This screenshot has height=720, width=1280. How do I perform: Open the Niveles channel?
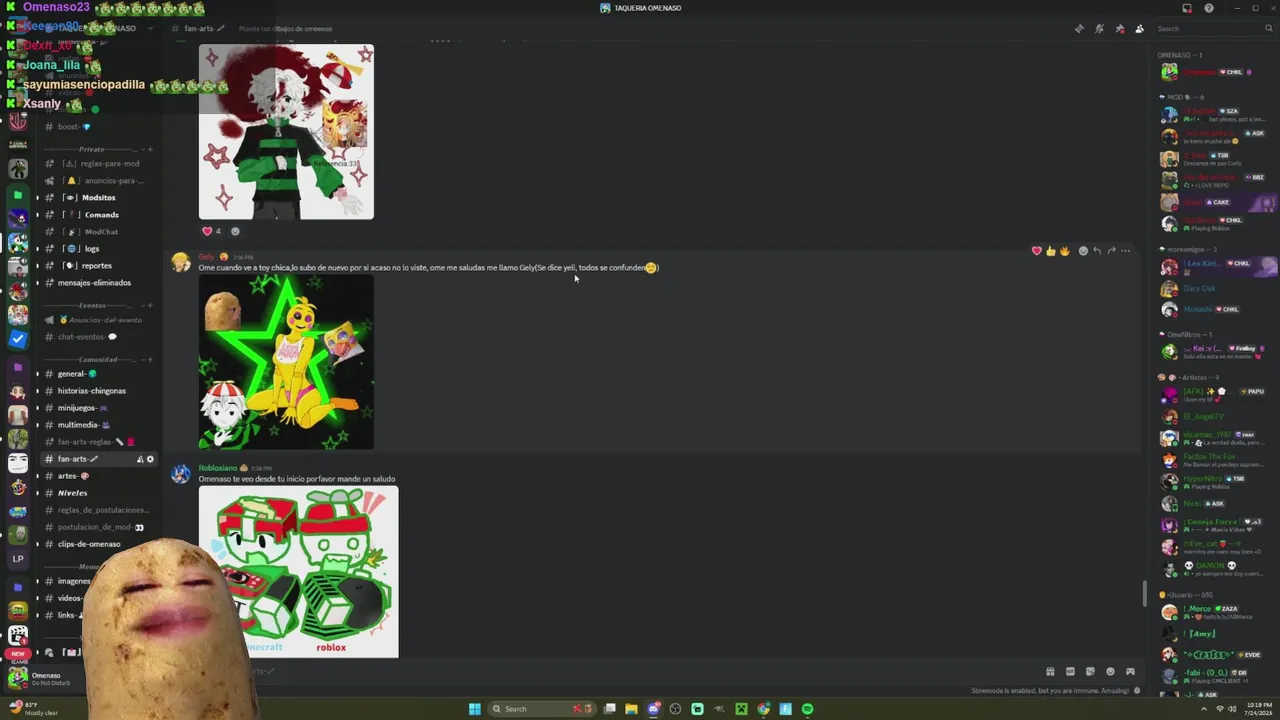pos(98,493)
